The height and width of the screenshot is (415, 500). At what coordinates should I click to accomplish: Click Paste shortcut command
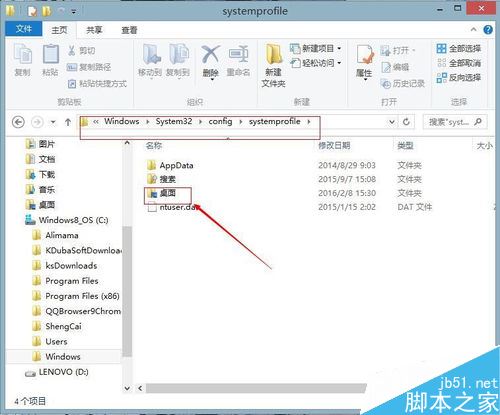(x=97, y=83)
